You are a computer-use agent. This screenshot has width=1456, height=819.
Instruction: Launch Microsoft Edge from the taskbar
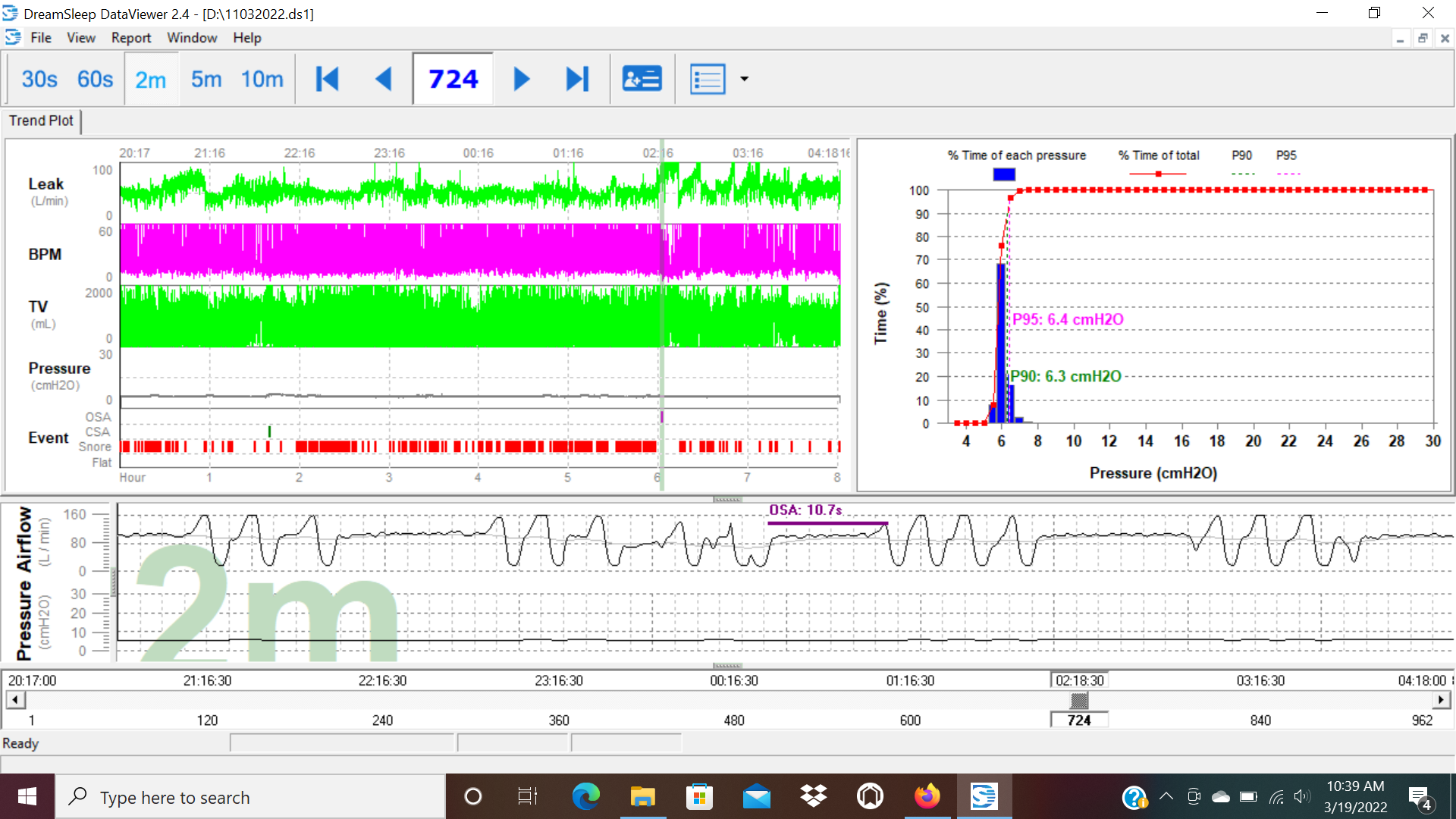585,796
